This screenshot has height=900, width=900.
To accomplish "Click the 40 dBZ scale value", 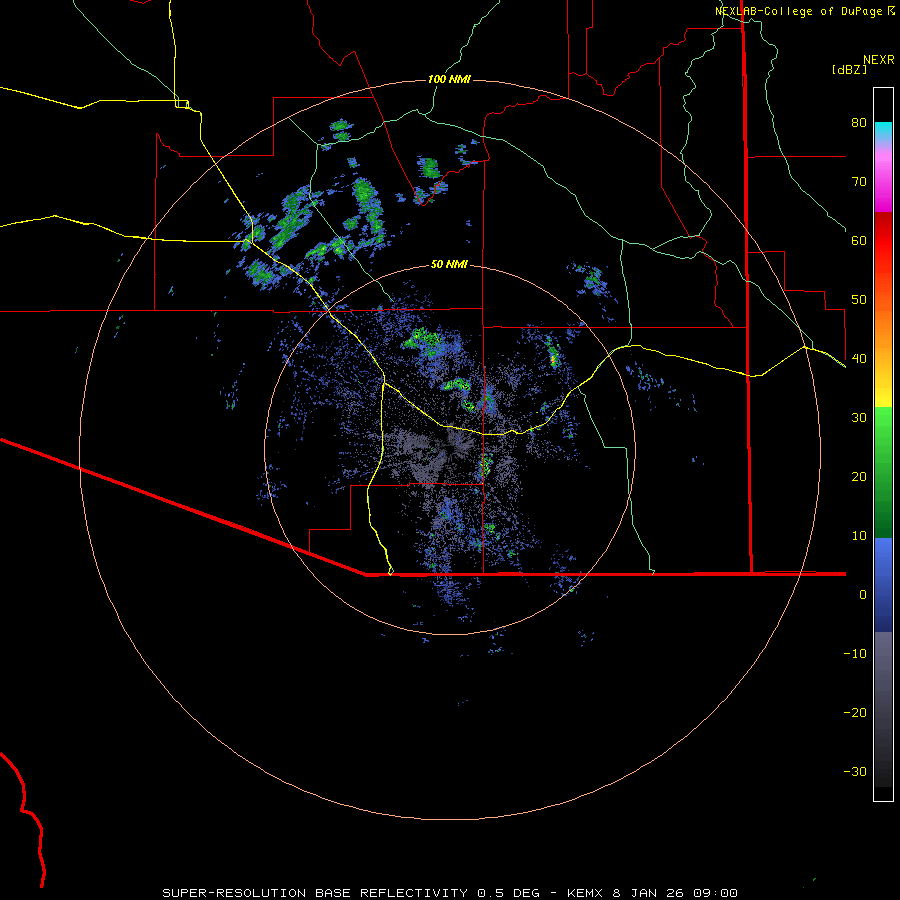I will (859, 359).
